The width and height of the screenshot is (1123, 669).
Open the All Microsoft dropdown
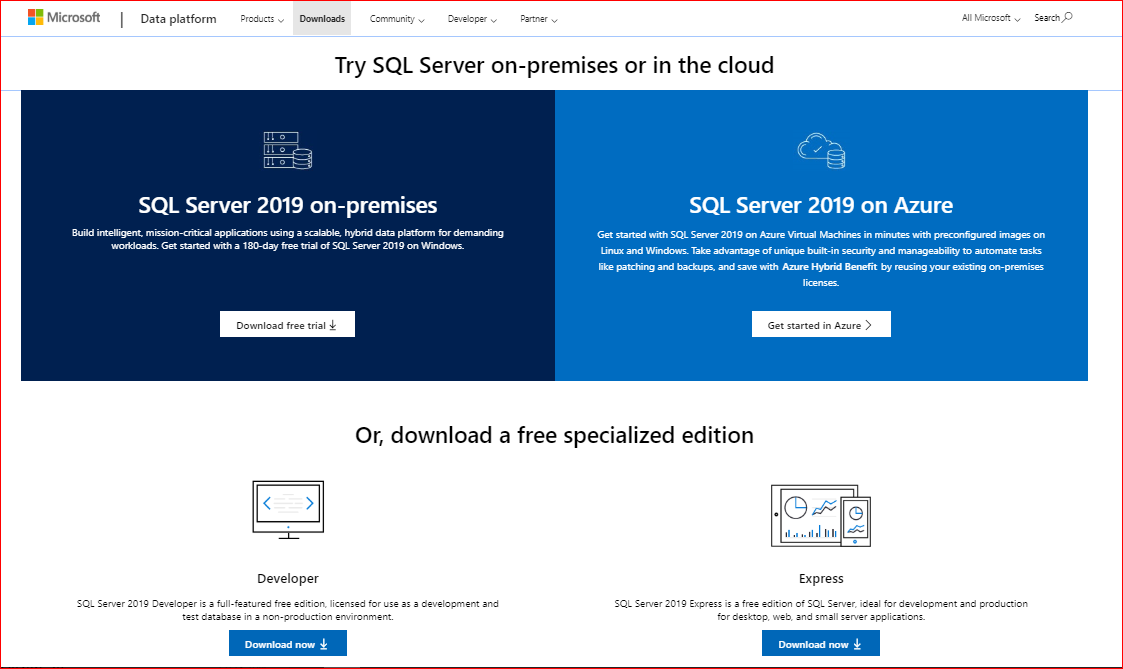click(x=991, y=18)
